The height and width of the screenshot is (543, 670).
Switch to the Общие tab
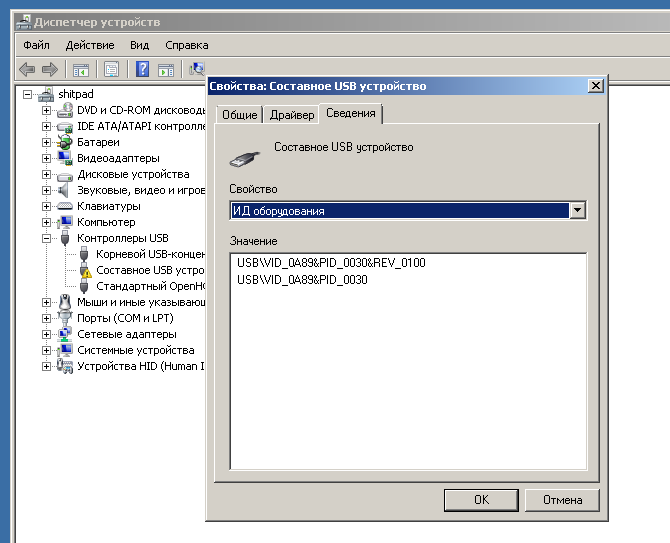pyautogui.click(x=239, y=115)
